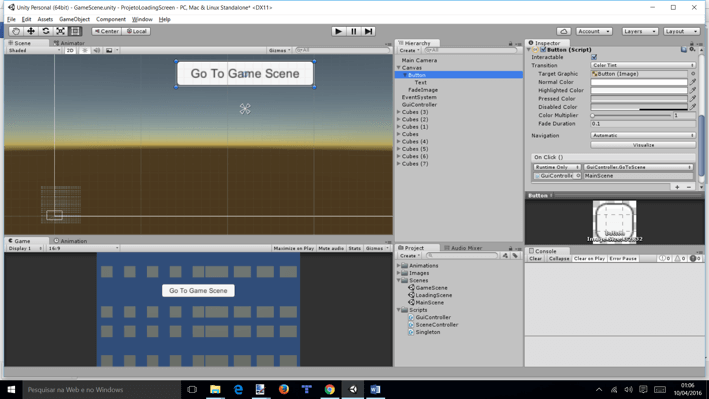This screenshot has height=399, width=709.
Task: Open Chrome from taskbar
Action: [x=330, y=390]
